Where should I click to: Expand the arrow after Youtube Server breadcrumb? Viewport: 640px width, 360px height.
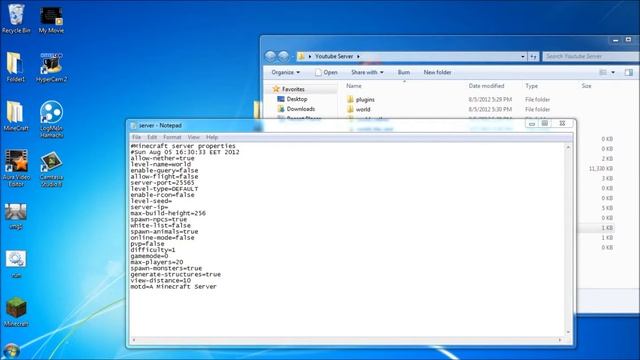(x=358, y=56)
